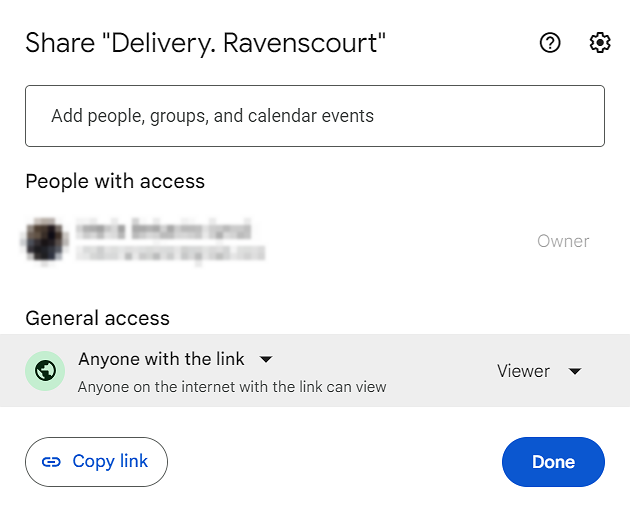The width and height of the screenshot is (630, 507).
Task: Click the grey Owner role label
Action: point(563,241)
